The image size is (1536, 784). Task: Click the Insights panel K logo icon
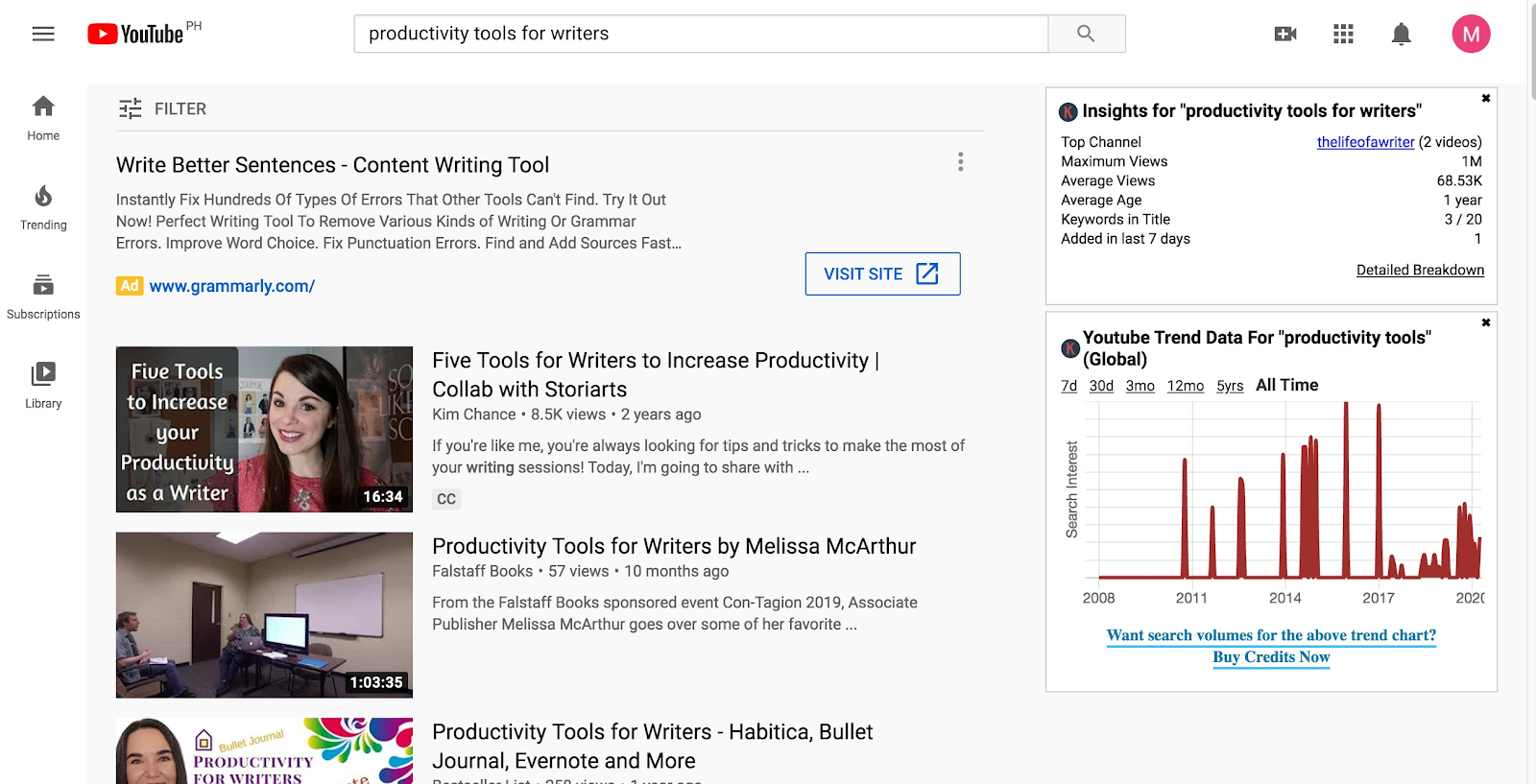pyautogui.click(x=1068, y=112)
